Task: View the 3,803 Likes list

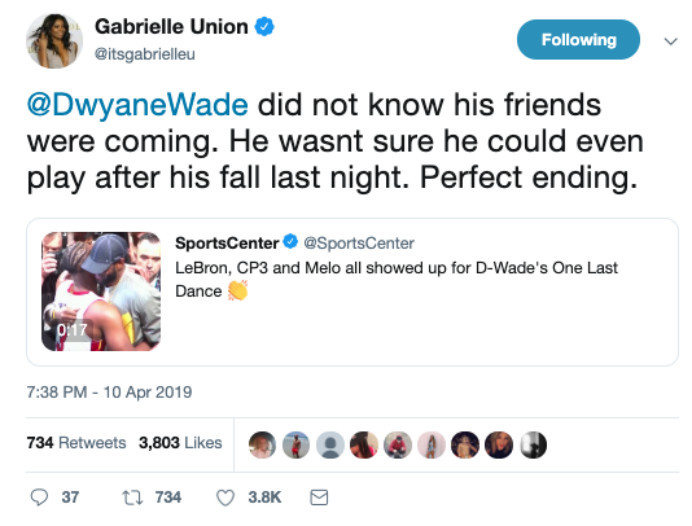Action: [180, 442]
